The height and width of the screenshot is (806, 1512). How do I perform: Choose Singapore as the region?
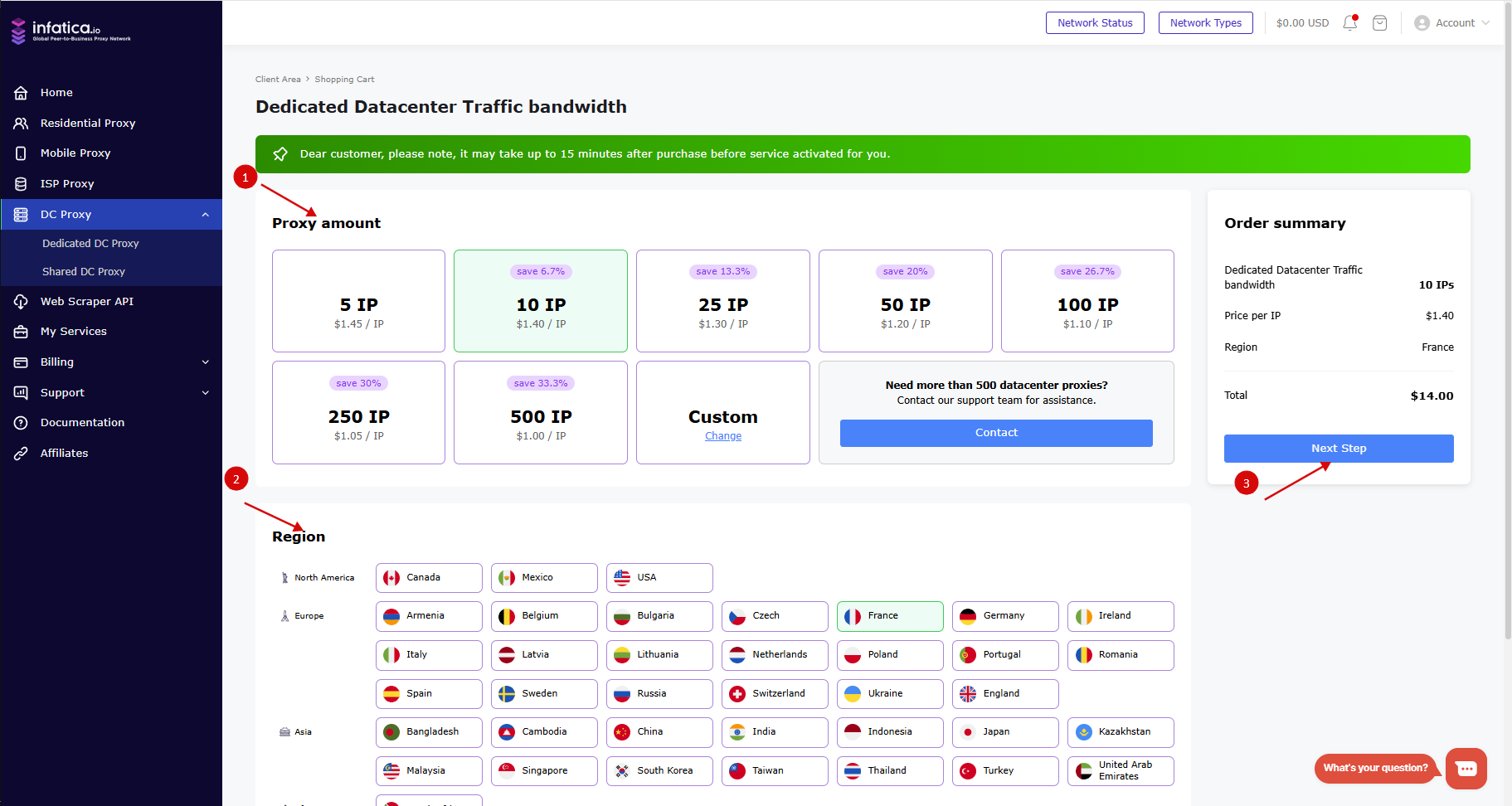click(x=544, y=771)
